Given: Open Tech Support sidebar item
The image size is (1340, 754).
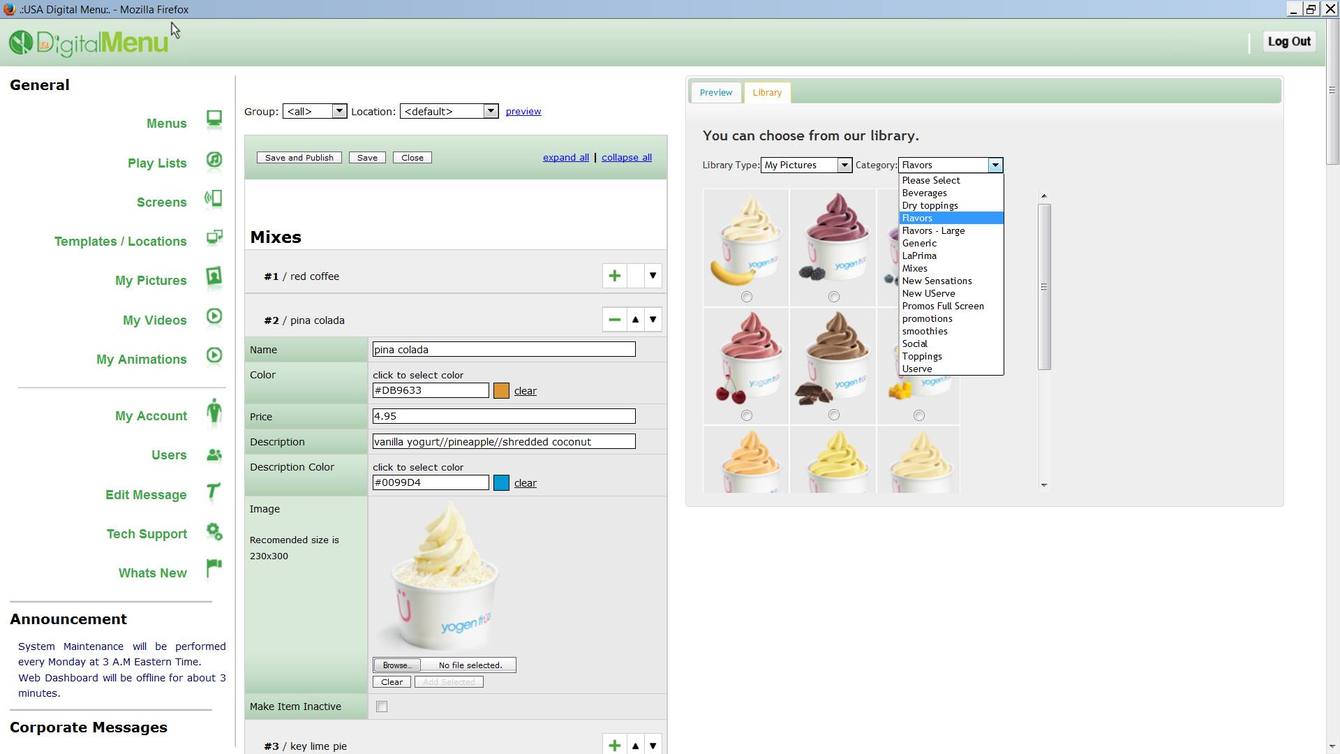Looking at the screenshot, I should (147, 534).
